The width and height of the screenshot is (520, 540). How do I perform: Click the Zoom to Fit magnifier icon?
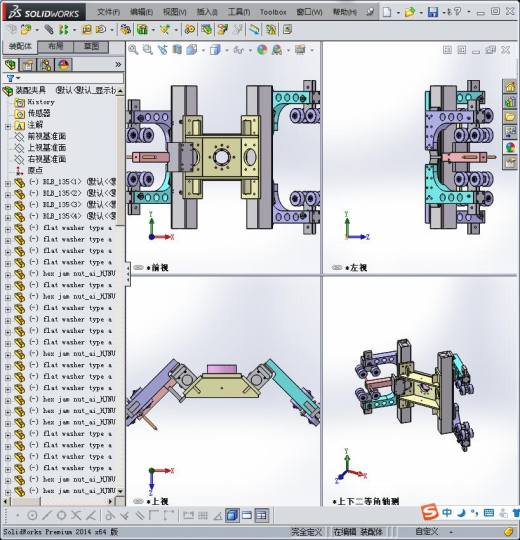(133, 50)
